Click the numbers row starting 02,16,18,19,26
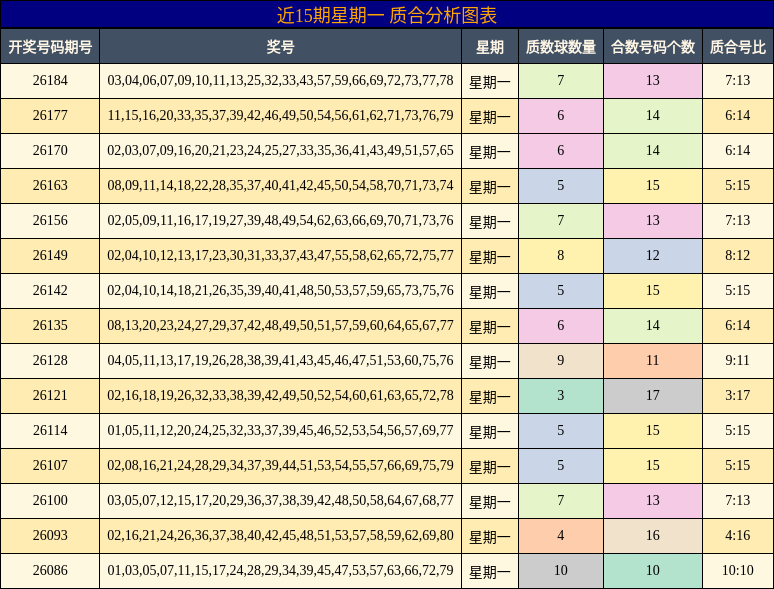Screen dimensions: 774x589 280,396
